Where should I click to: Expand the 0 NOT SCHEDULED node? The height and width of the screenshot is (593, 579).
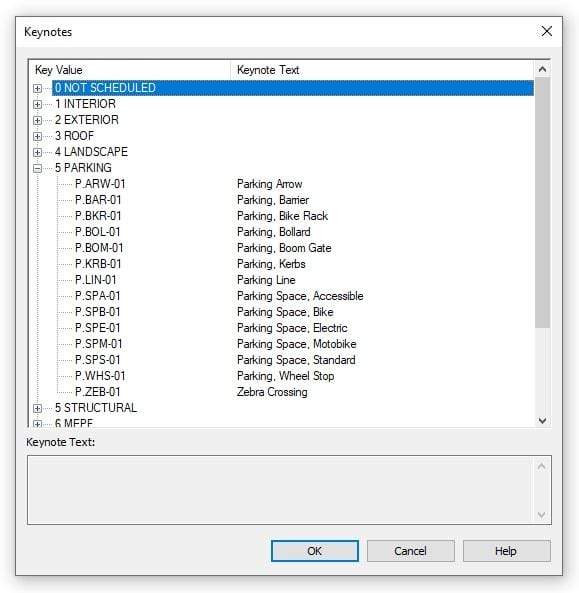point(37,88)
